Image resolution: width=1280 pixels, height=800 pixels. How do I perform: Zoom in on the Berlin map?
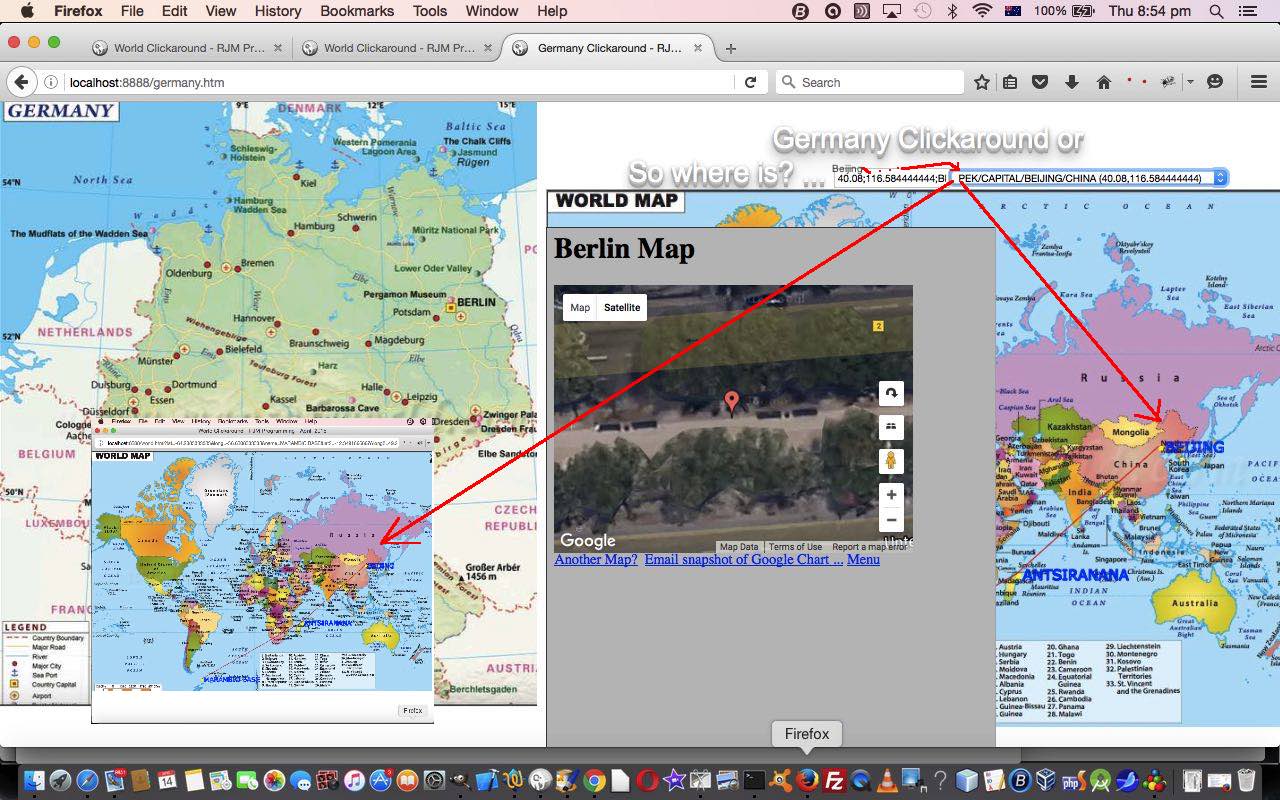click(x=891, y=494)
